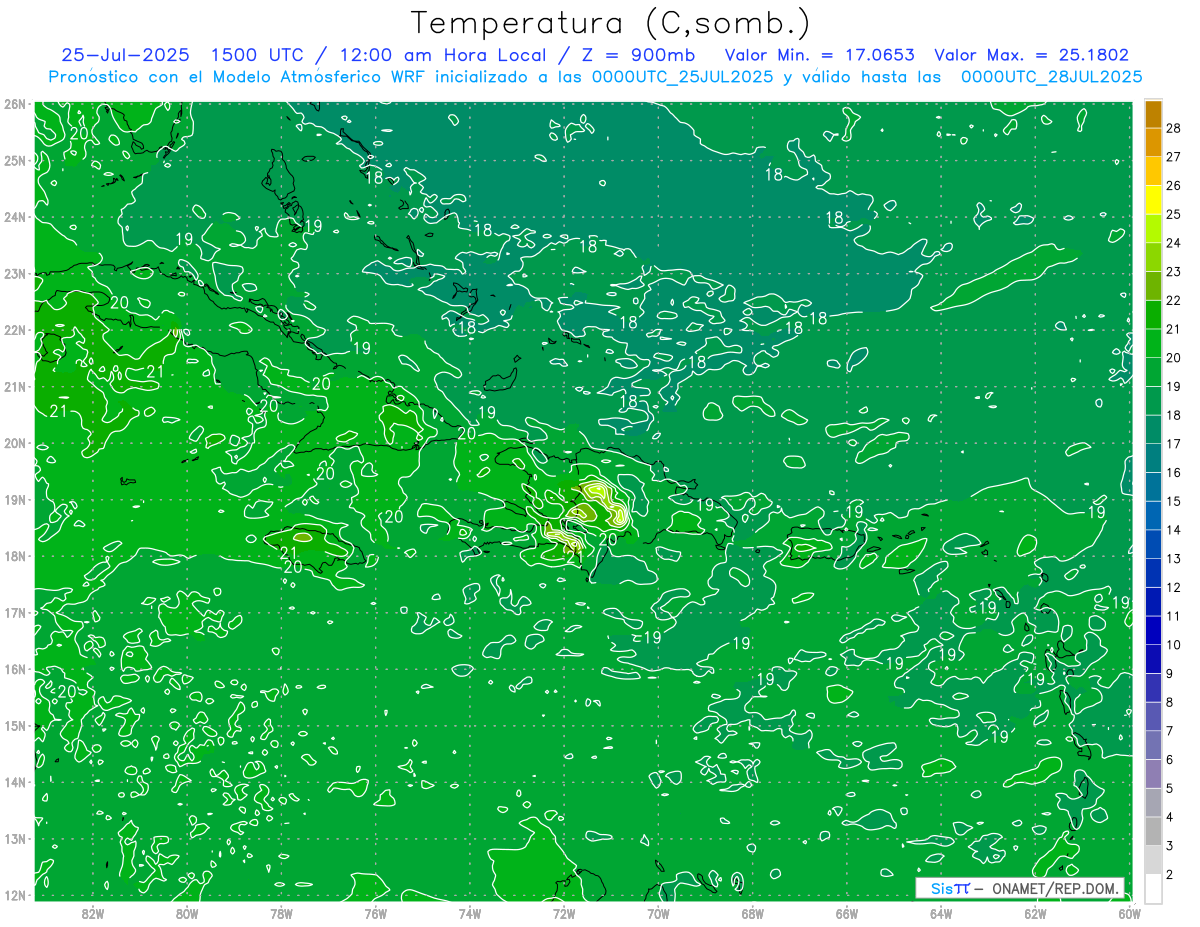Screen dimensions: 1200x927
Task: Click the '12' value on the color scale
Action: (1173, 587)
